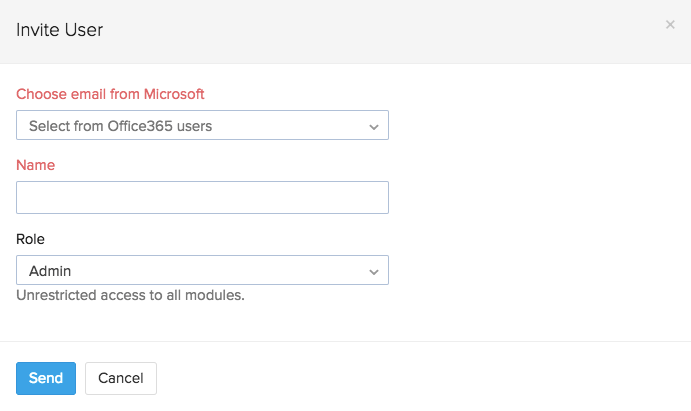Expand the Role dropdown
Screen dimensions: 691x411
[x=202, y=271]
